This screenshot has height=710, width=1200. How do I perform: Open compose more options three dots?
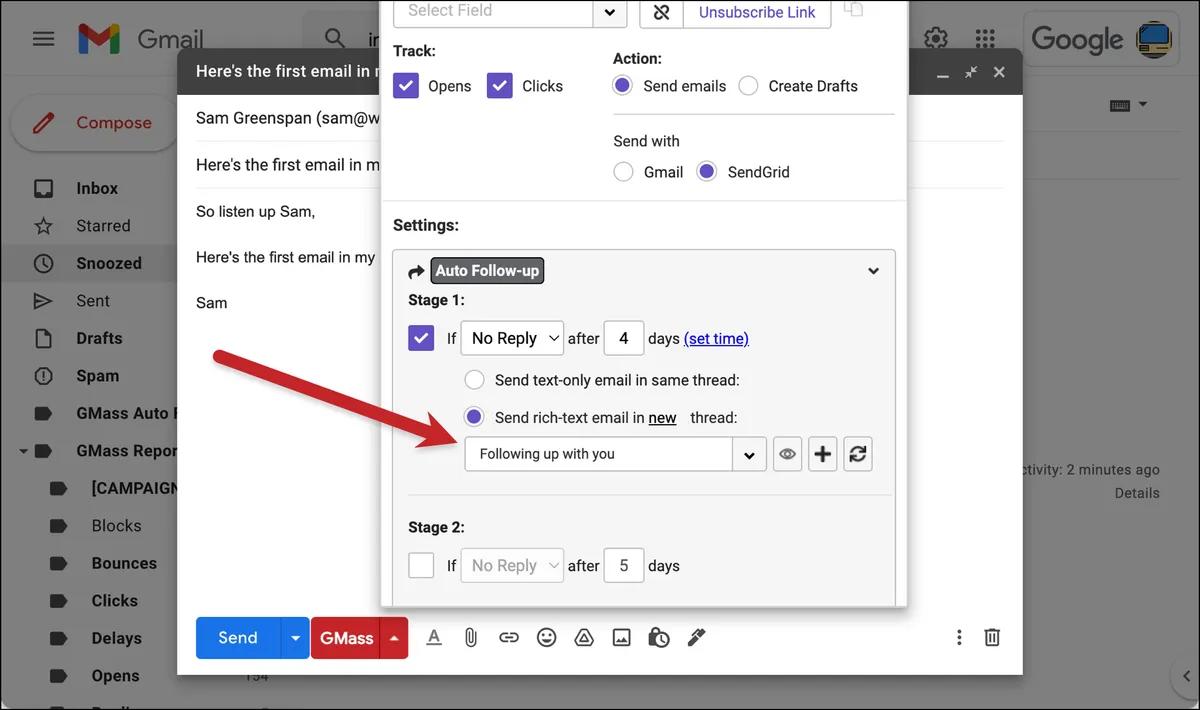(x=959, y=637)
